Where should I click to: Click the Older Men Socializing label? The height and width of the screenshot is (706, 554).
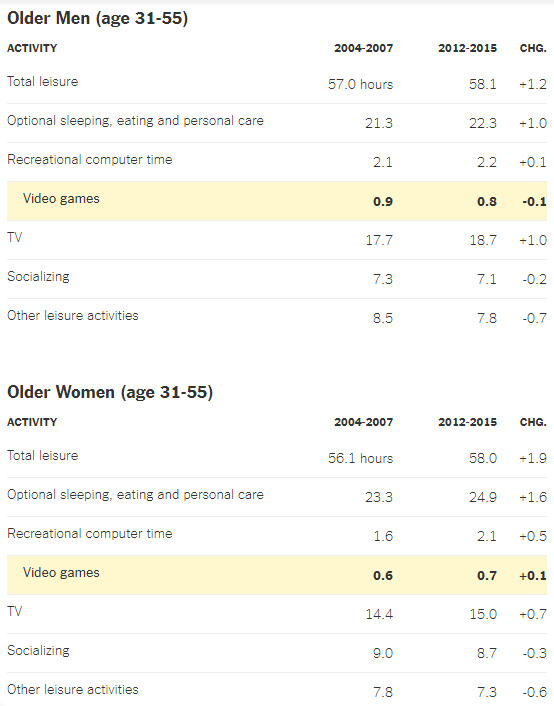click(x=38, y=276)
